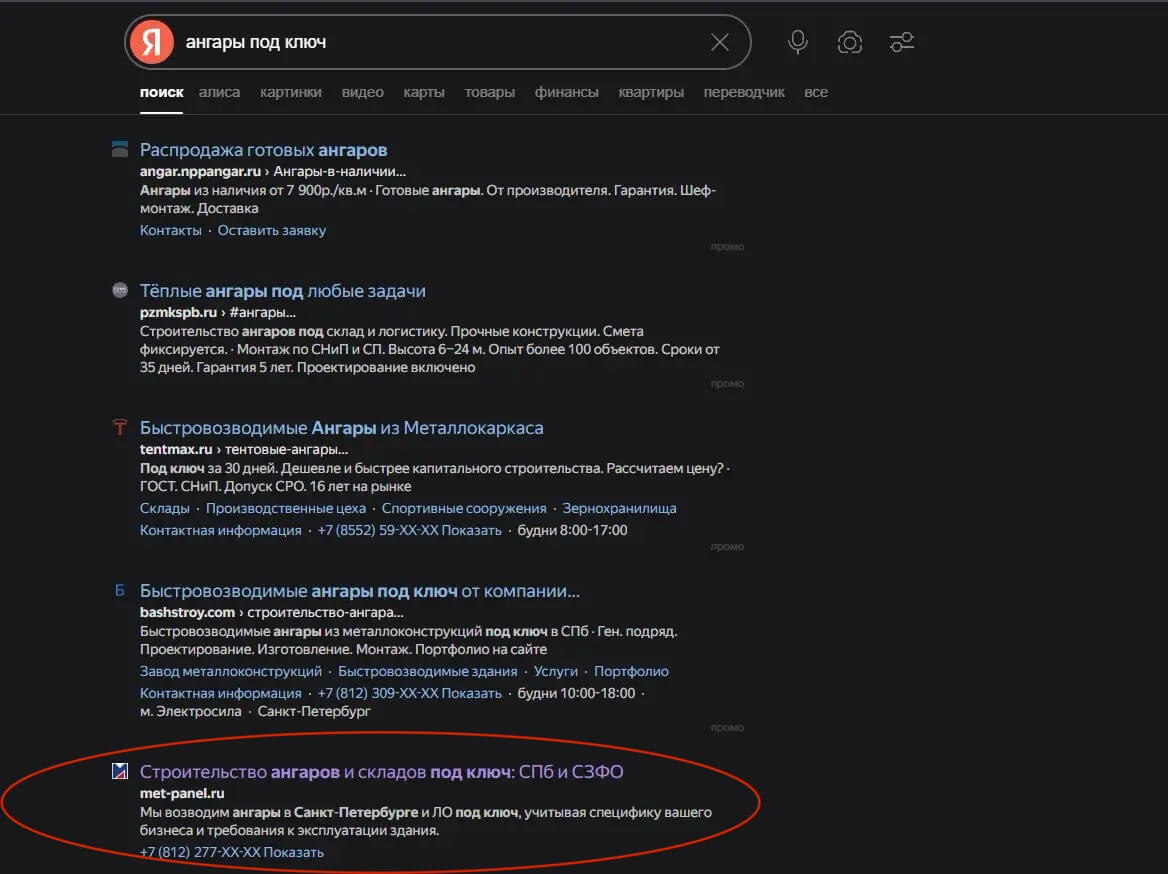Click the tentmax.ru favicon with the red T
Screen dimensions: 1168x874
point(119,426)
